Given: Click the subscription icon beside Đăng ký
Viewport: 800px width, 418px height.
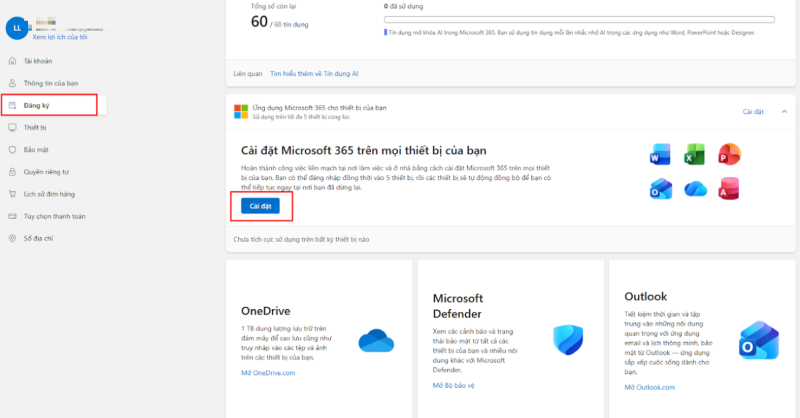Looking at the screenshot, I should point(12,105).
